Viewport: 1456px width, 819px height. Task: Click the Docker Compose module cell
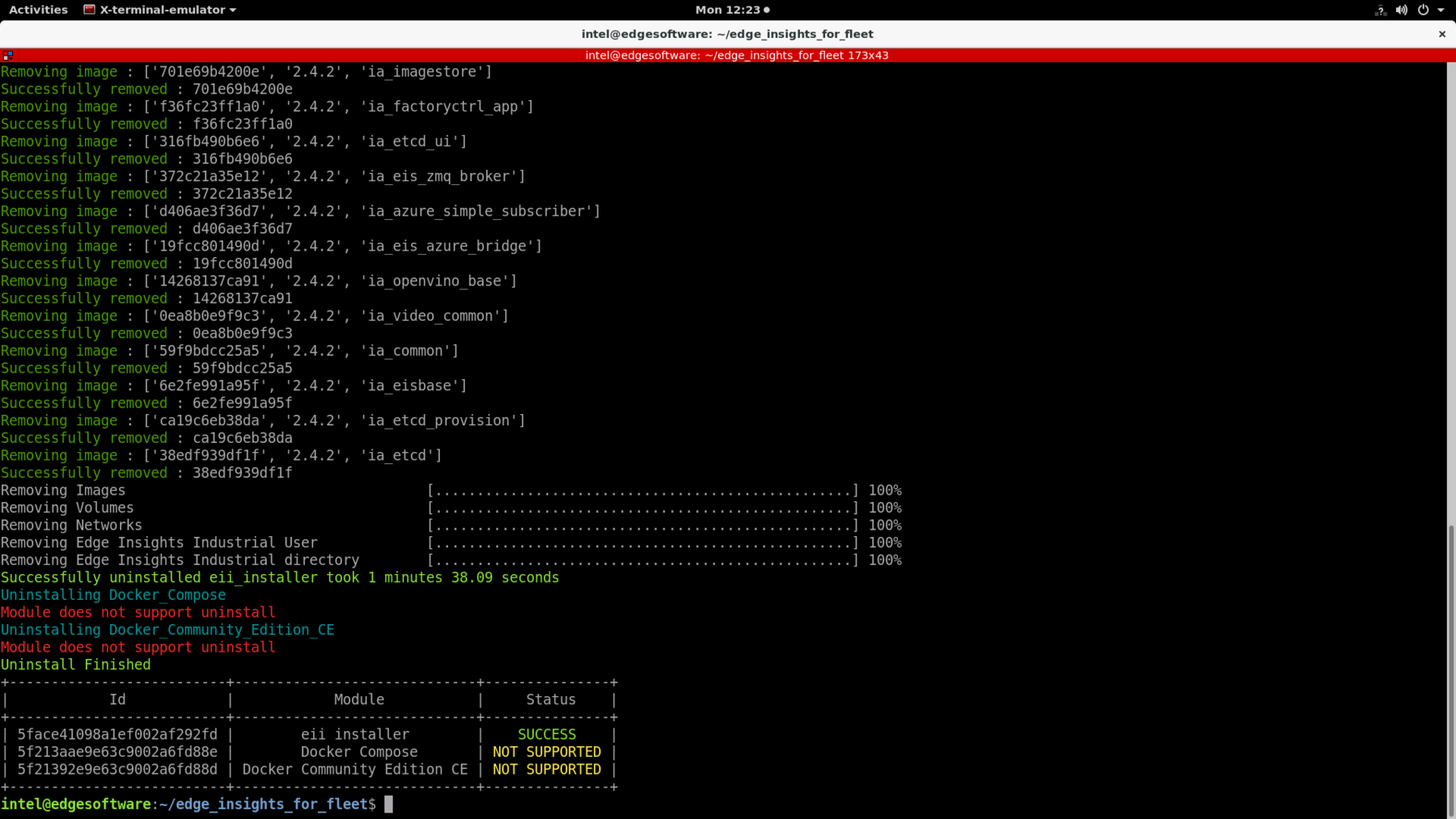point(359,752)
